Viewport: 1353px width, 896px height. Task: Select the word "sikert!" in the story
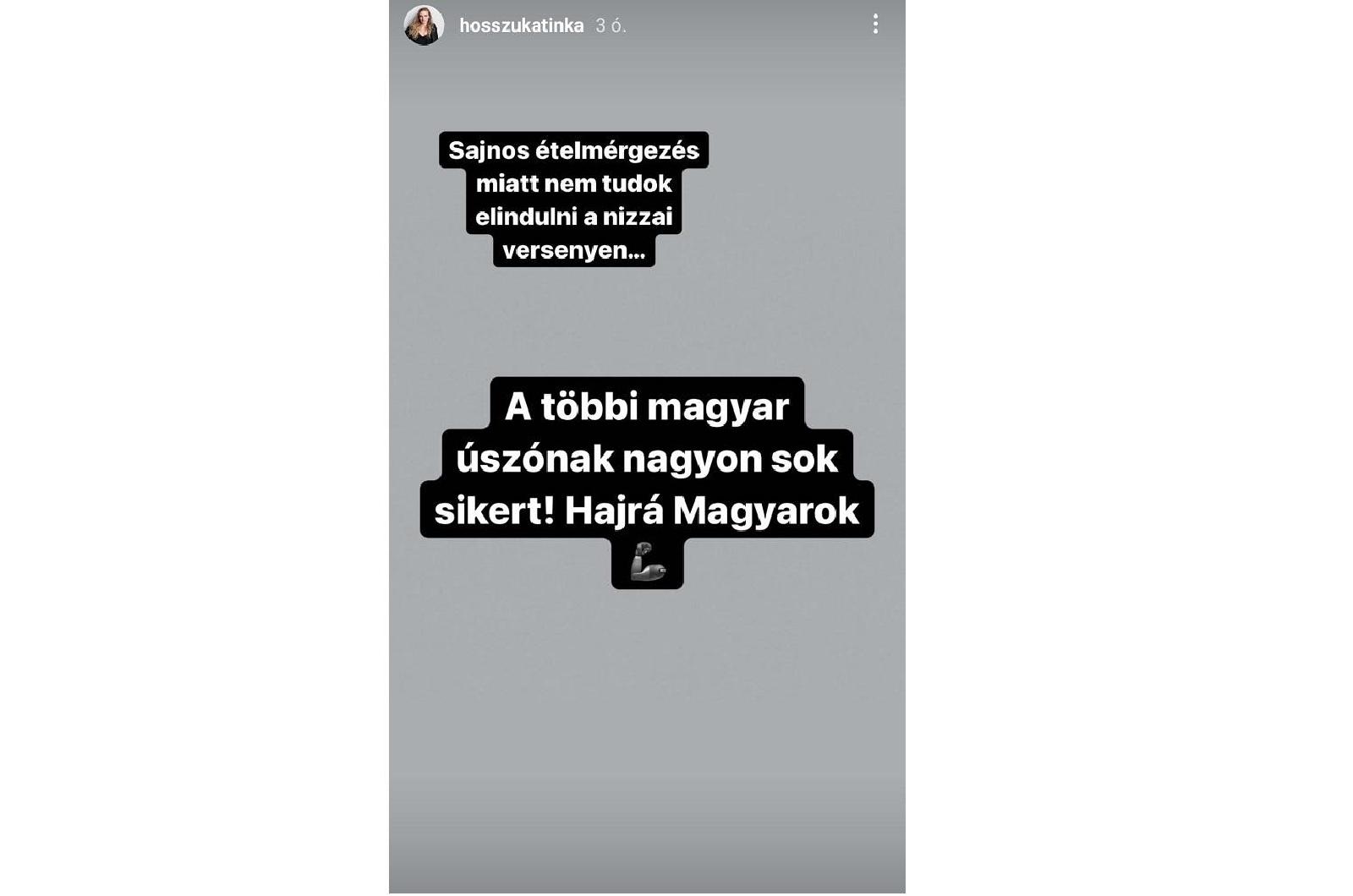tap(494, 511)
